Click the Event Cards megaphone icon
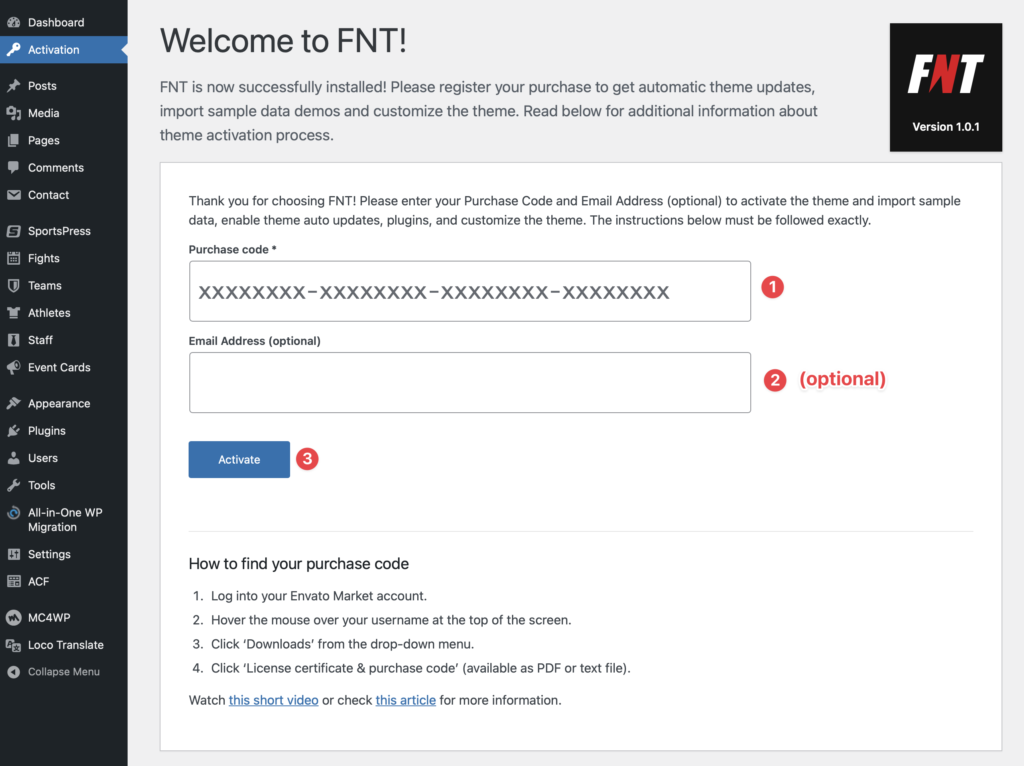 point(14,367)
